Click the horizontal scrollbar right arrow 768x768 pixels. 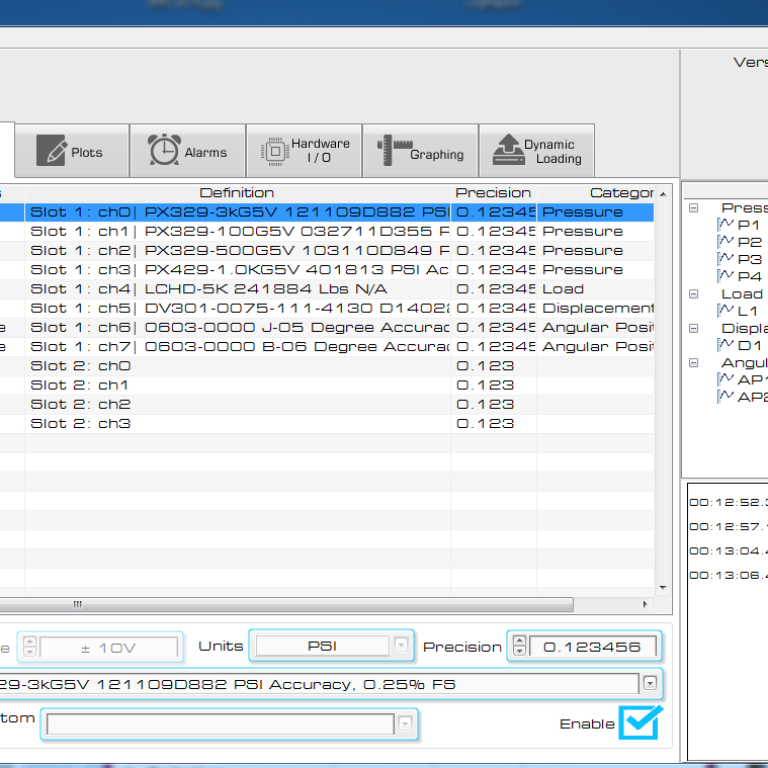tap(645, 604)
